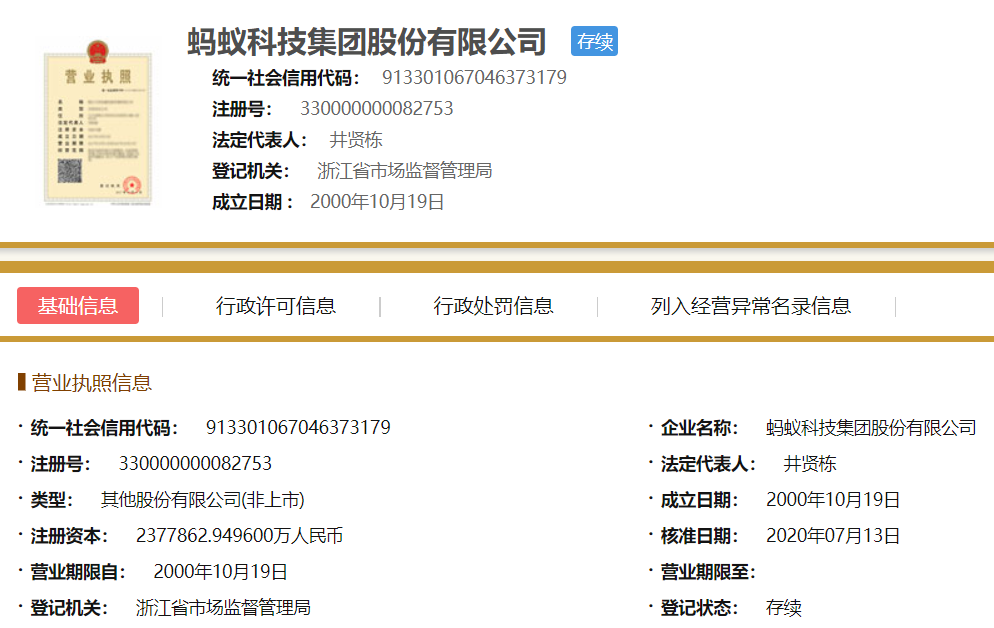
Task: Click the 类型 label
Action: [x=51, y=500]
